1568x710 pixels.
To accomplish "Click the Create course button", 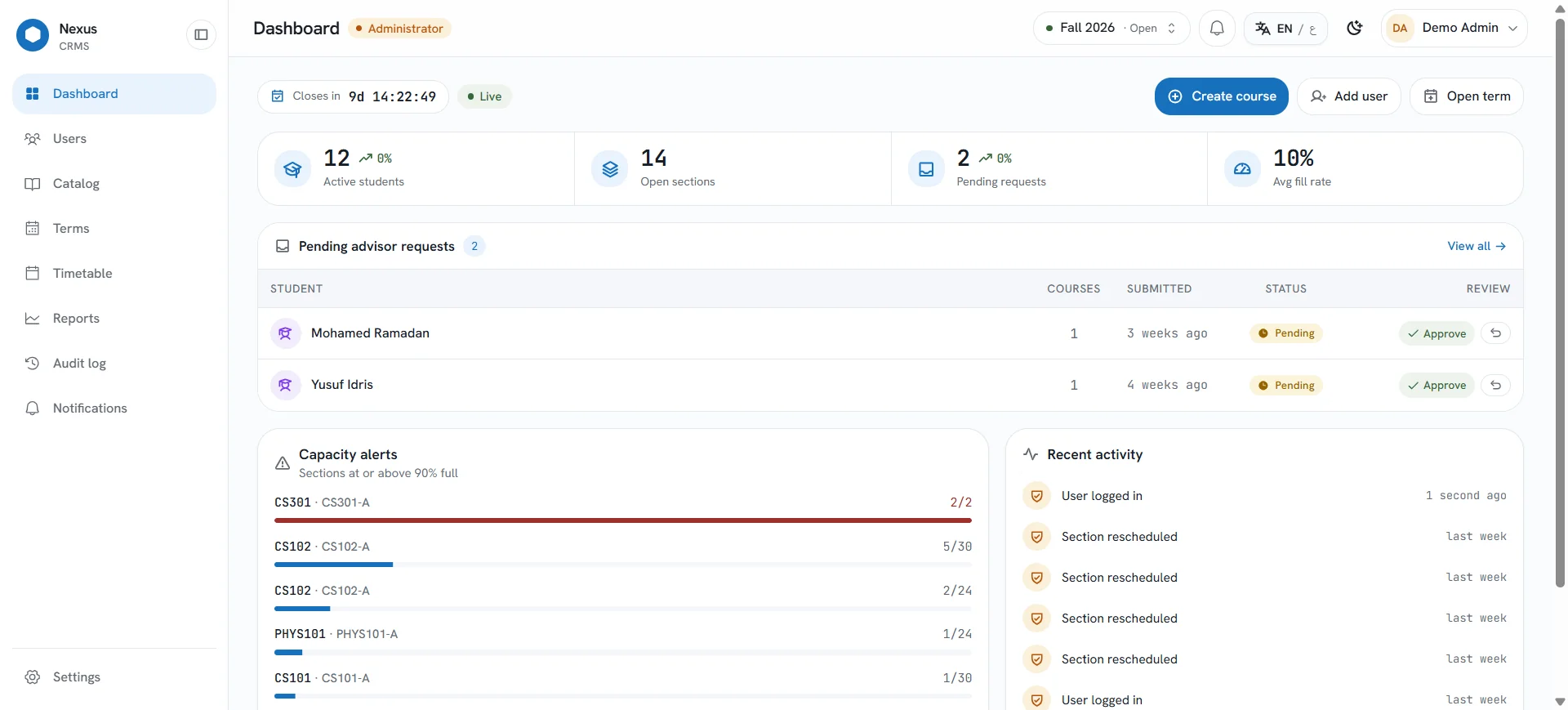I will click(1221, 96).
